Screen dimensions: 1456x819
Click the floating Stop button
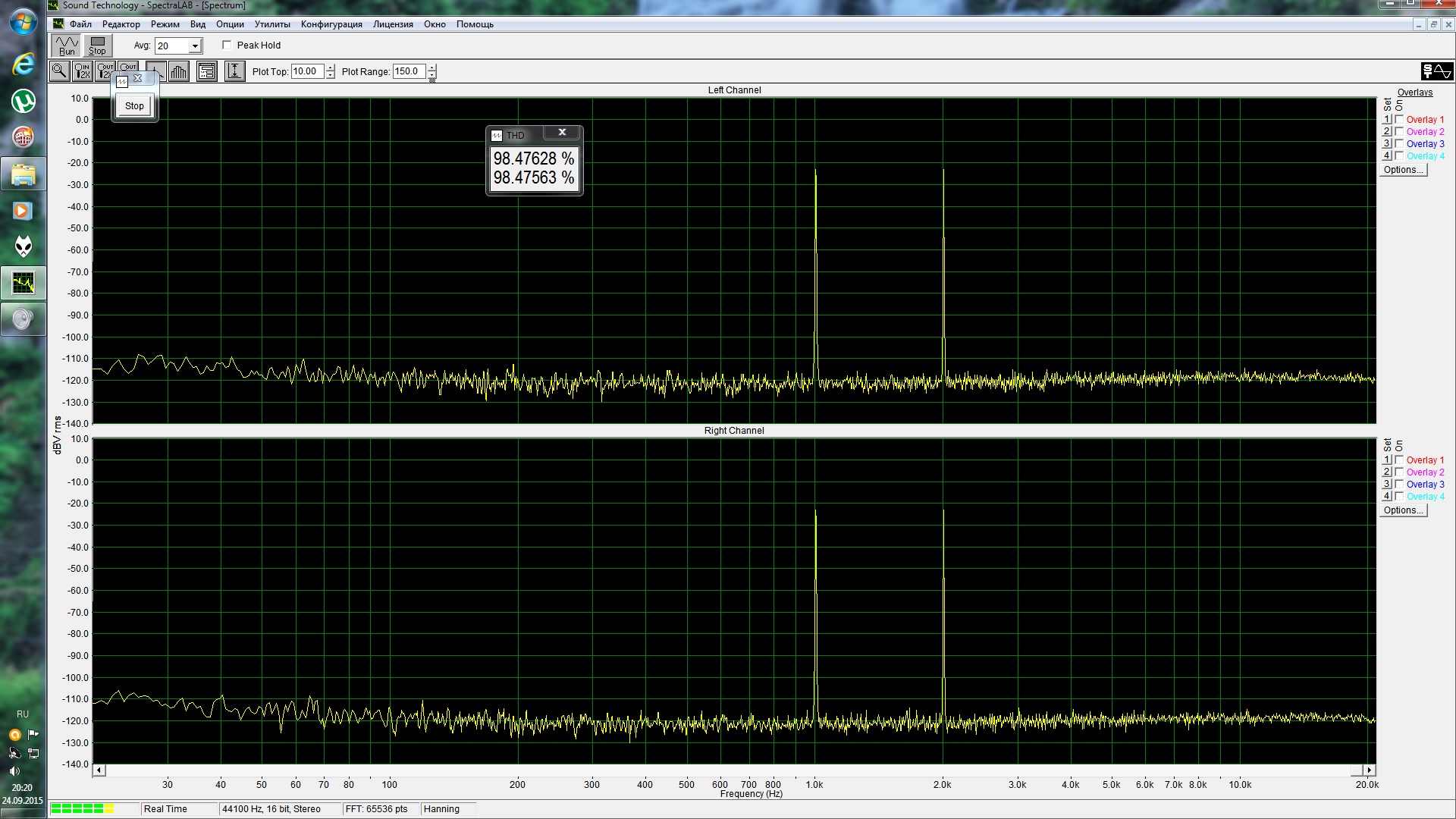(x=134, y=106)
